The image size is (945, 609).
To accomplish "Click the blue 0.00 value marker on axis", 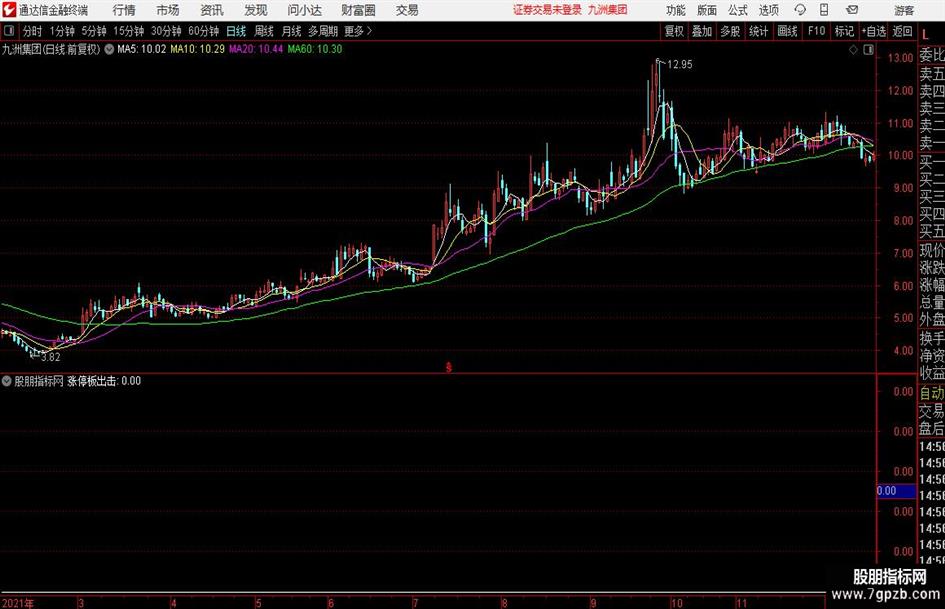I will 896,491.
